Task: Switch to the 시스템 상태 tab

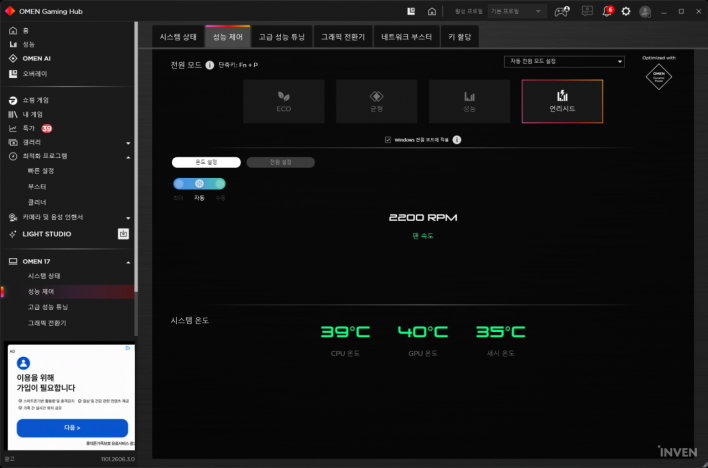Action: (178, 37)
